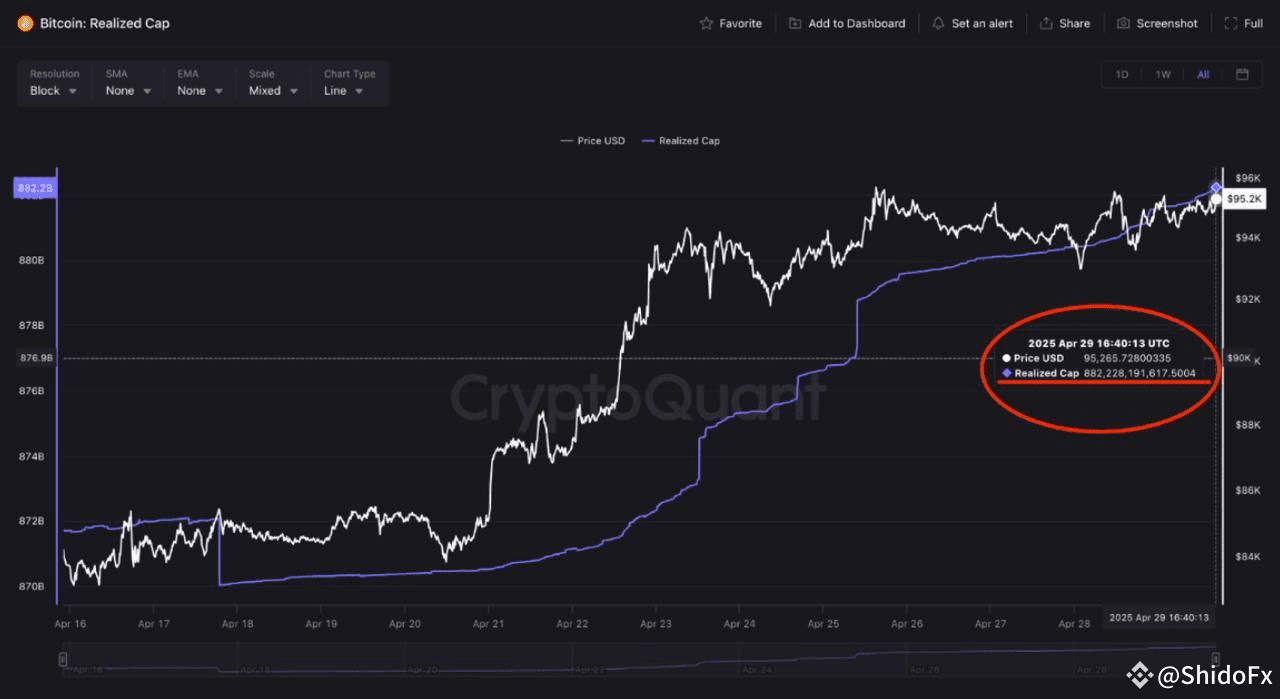Open the EMA dropdown
This screenshot has width=1280, height=699.
[200, 90]
